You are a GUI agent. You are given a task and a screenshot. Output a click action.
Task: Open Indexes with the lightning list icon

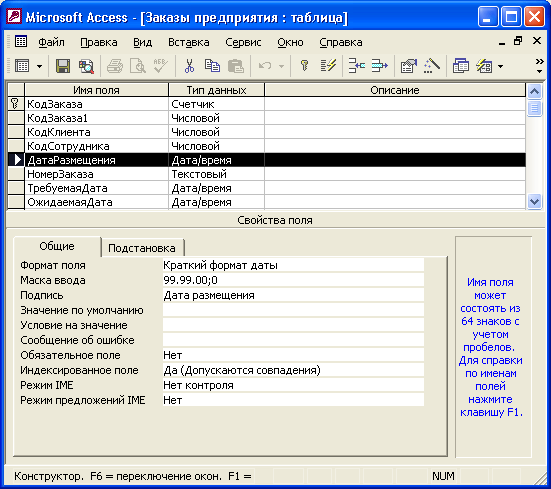328,66
